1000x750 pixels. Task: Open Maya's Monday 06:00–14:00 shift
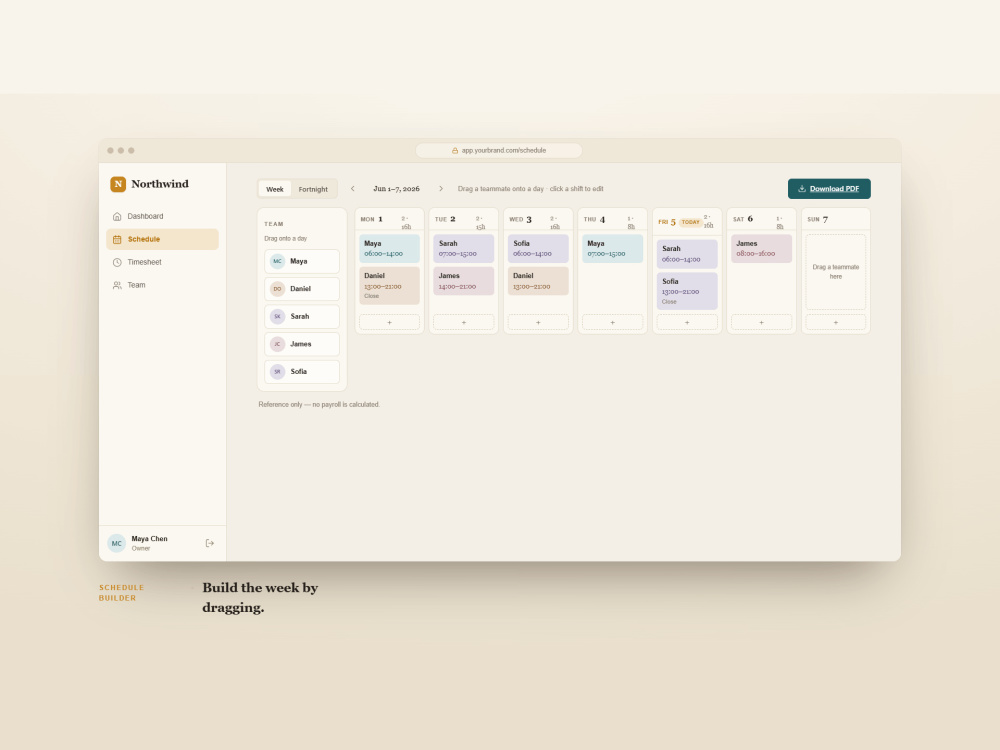[x=389, y=249]
